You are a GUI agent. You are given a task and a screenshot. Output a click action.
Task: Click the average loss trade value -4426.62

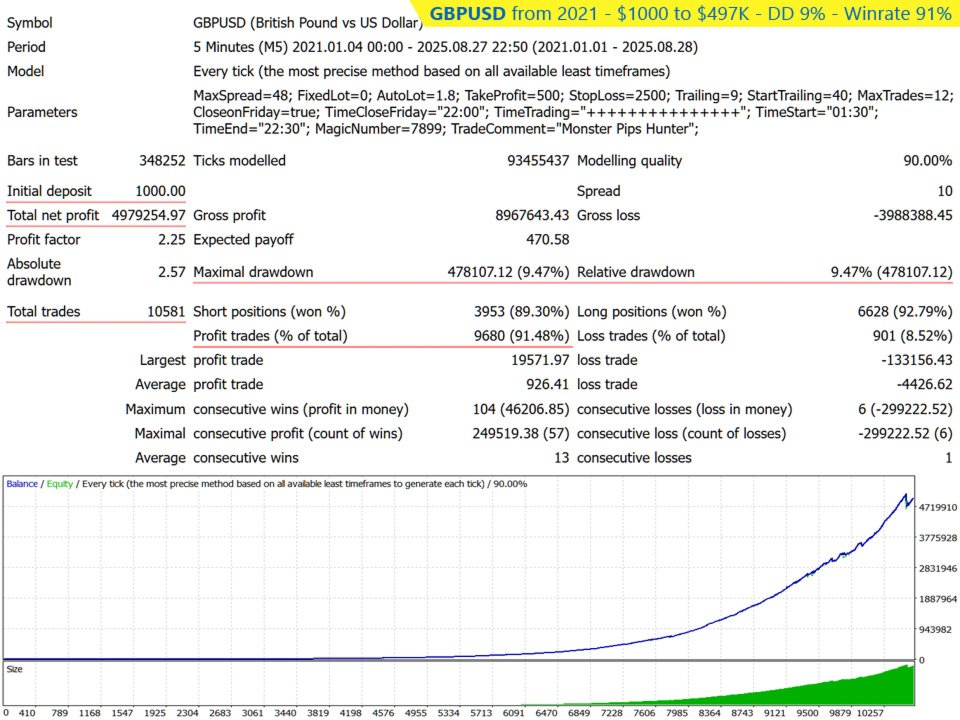(924, 384)
